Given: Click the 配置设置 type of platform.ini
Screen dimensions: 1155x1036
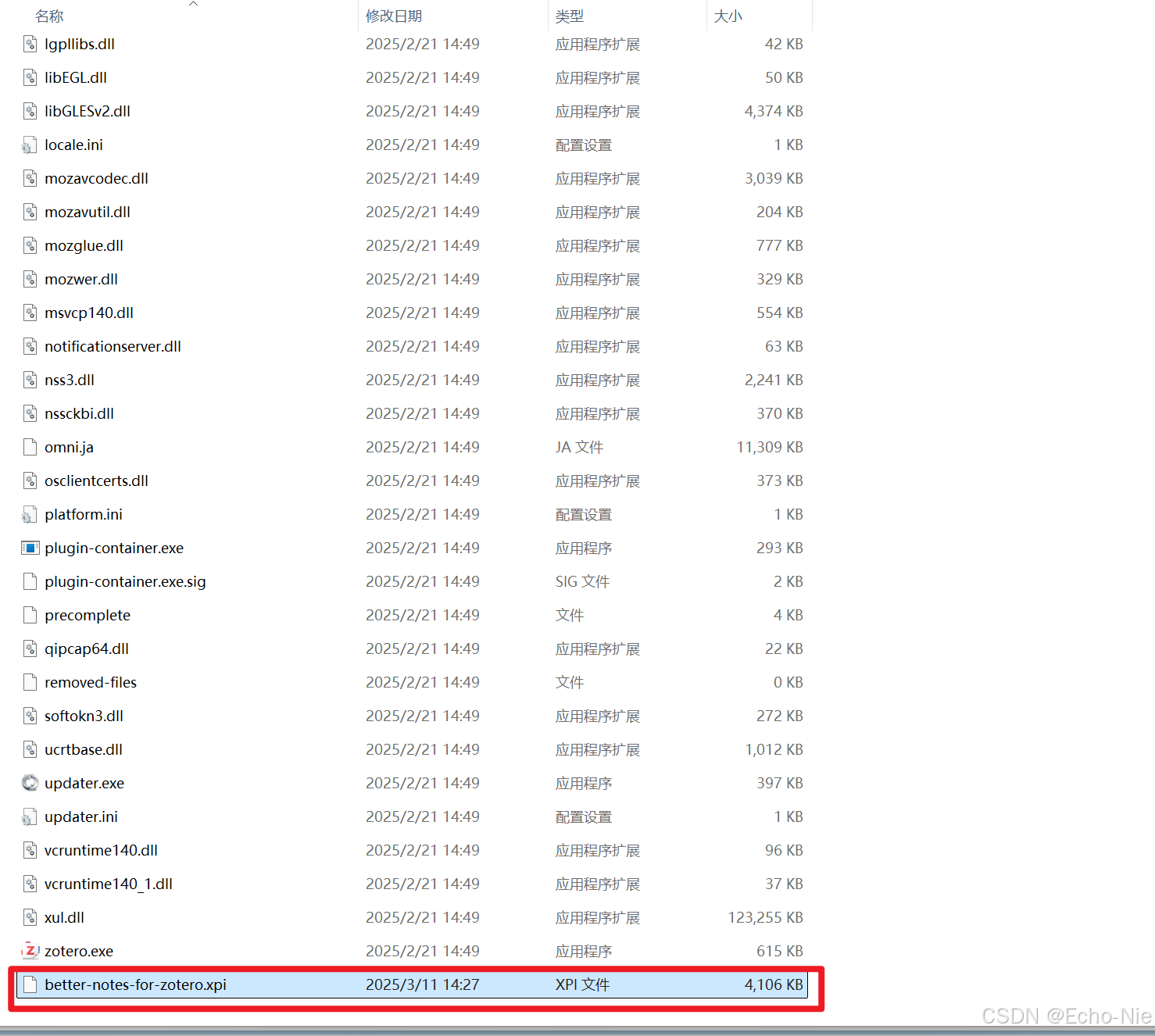Looking at the screenshot, I should pyautogui.click(x=583, y=514).
